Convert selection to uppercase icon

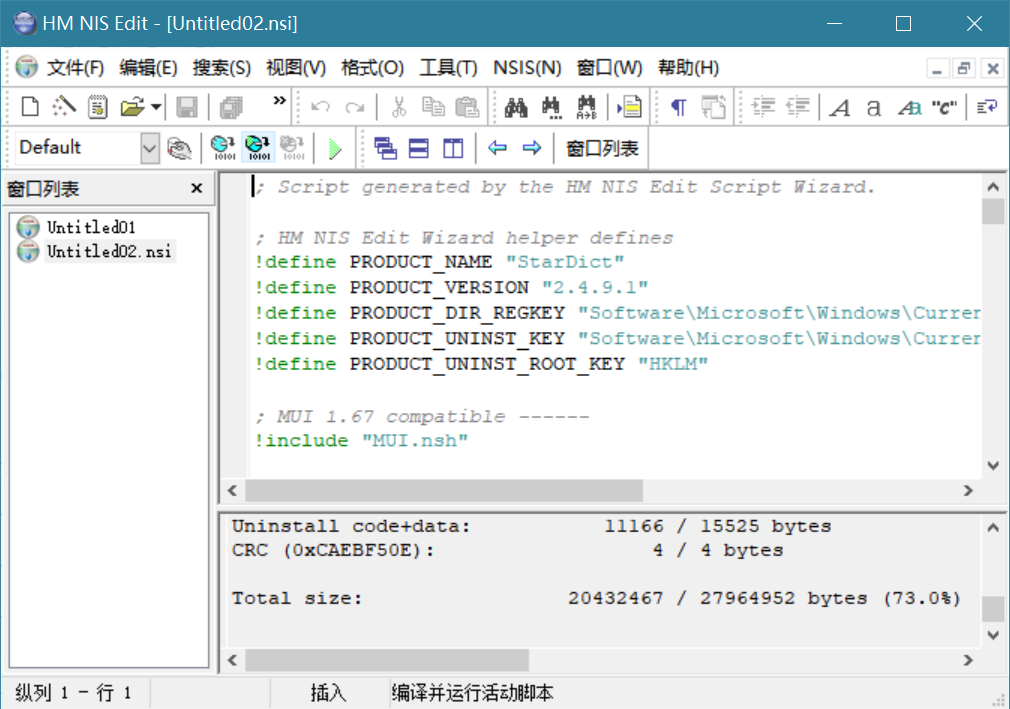841,107
